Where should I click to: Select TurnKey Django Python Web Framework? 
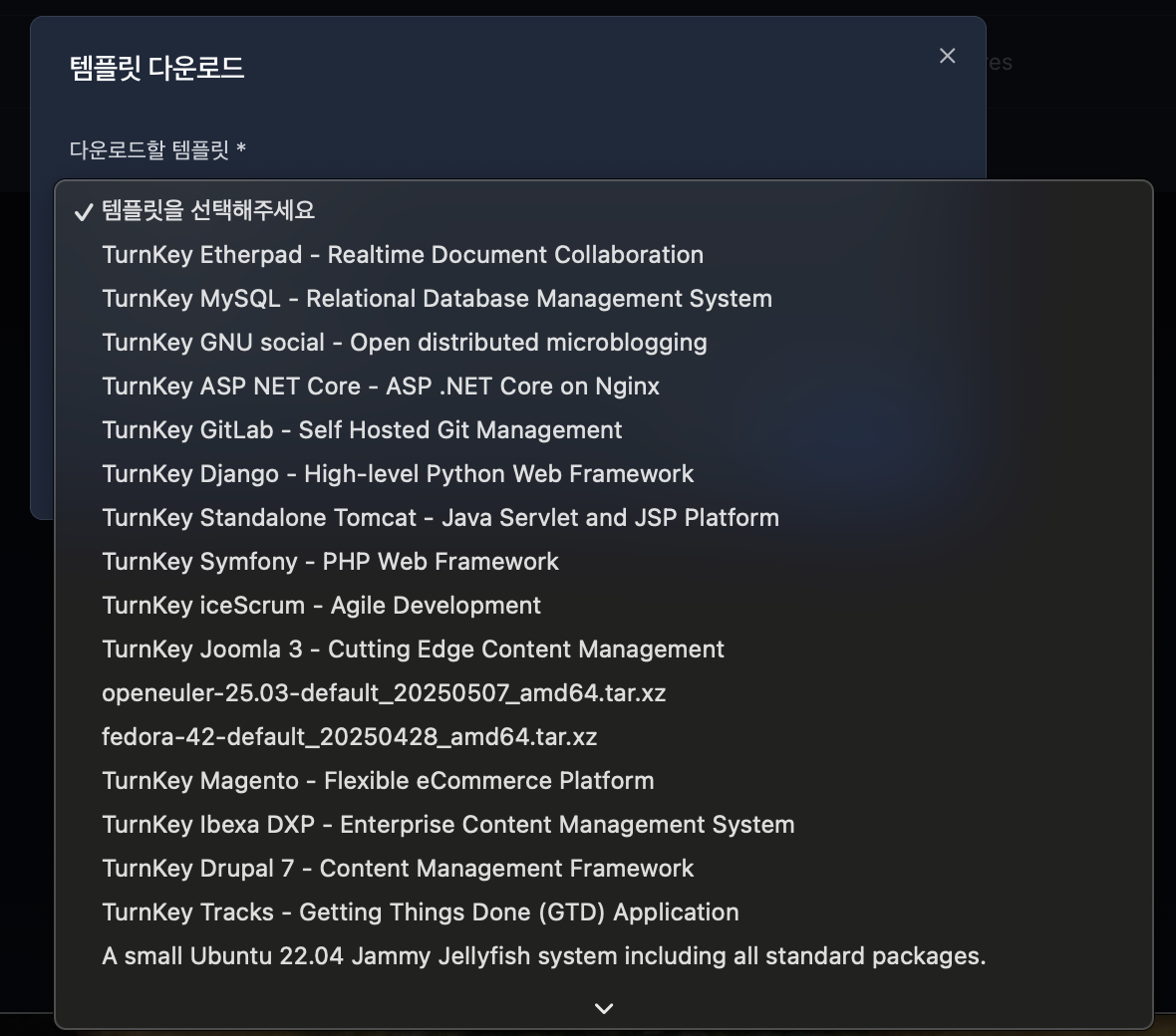pyautogui.click(x=398, y=474)
